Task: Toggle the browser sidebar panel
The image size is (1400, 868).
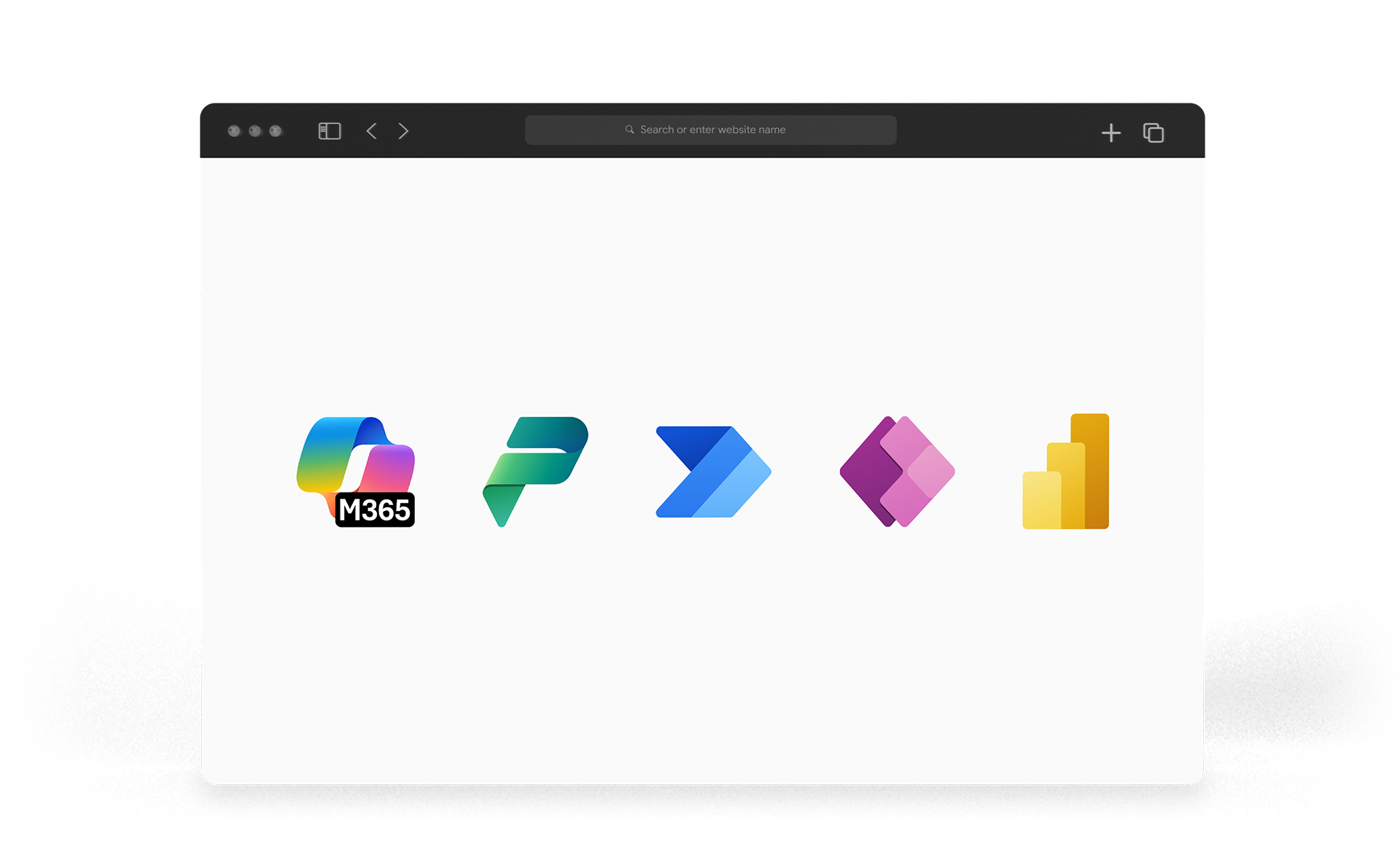Action: 330,131
